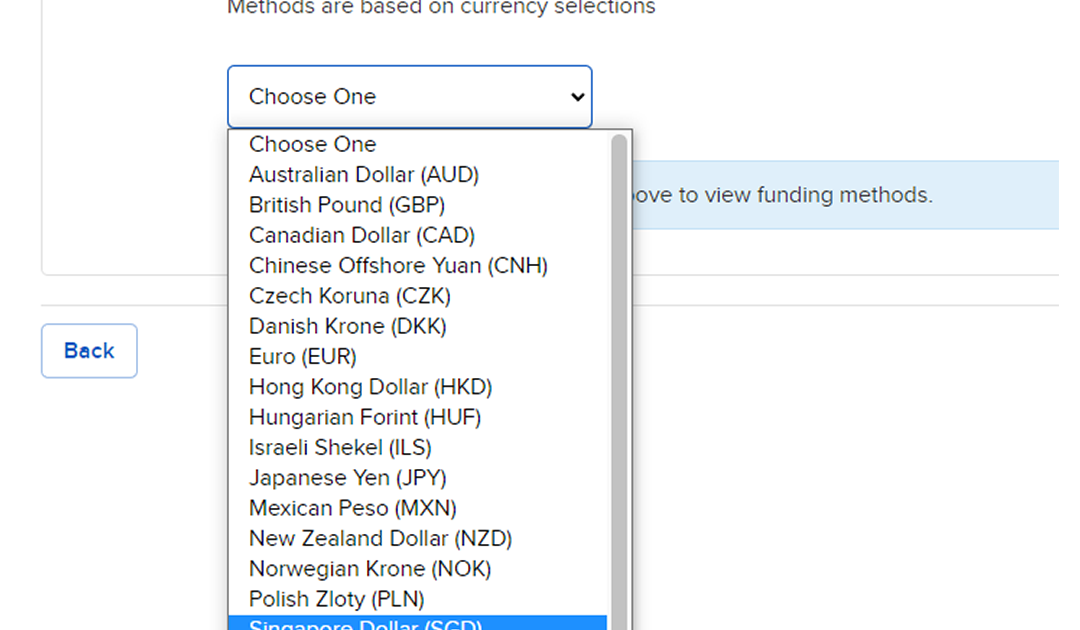Screen dimensions: 1080x630
Task: Select Norwegian Krone (NOK) option
Action: (x=370, y=569)
